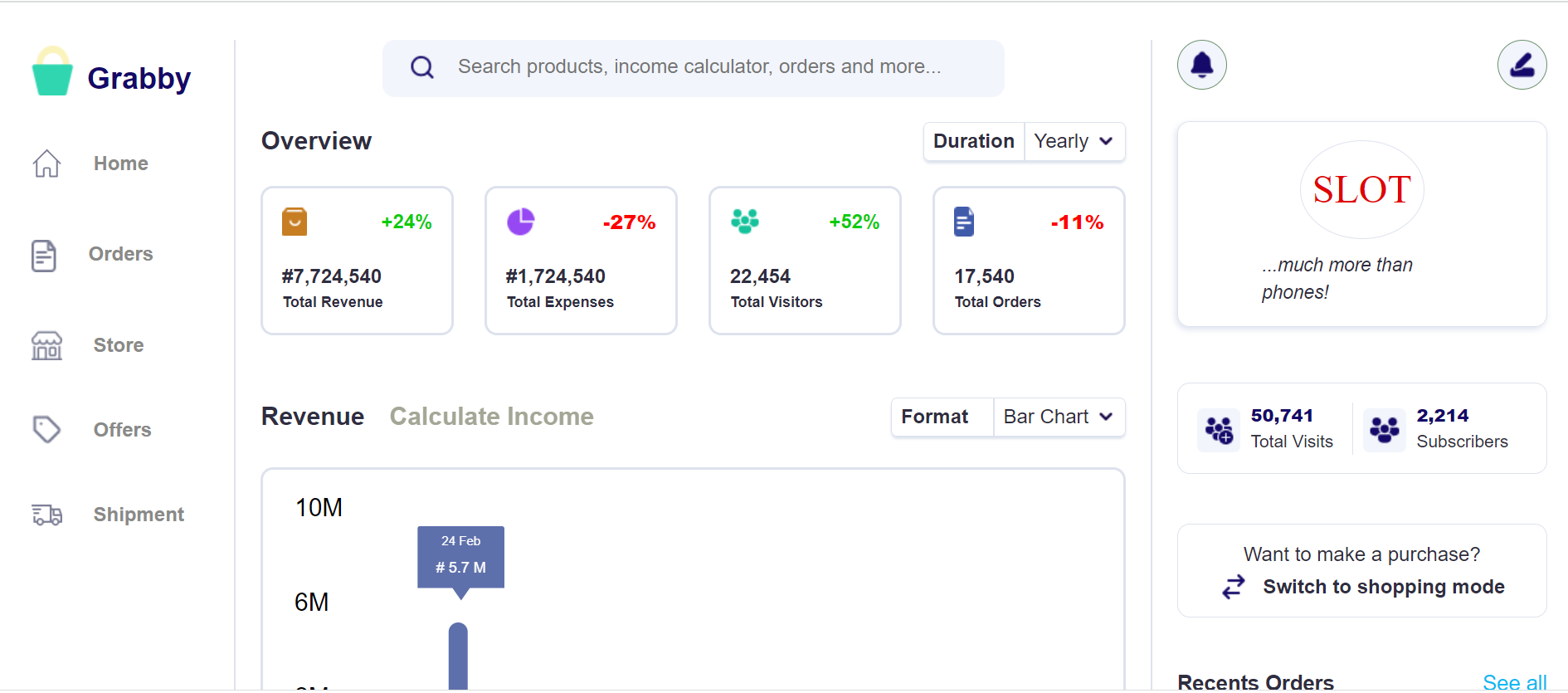The width and height of the screenshot is (1568, 693).
Task: Click the blue revenue bar
Action: pyautogui.click(x=458, y=656)
